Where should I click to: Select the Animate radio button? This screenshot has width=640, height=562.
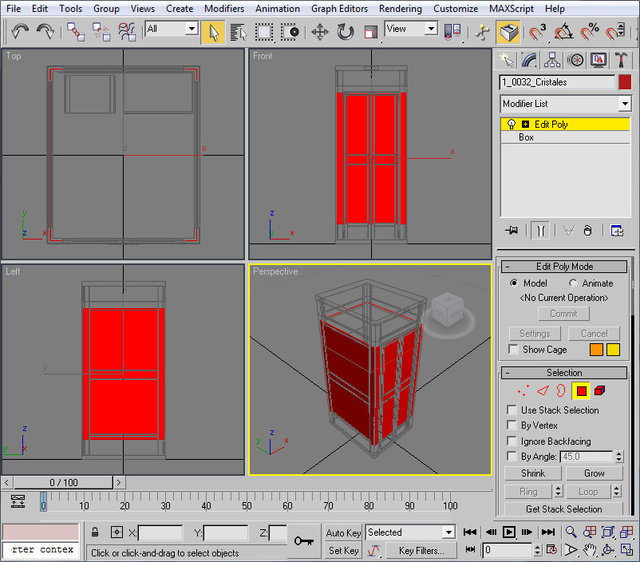click(573, 283)
